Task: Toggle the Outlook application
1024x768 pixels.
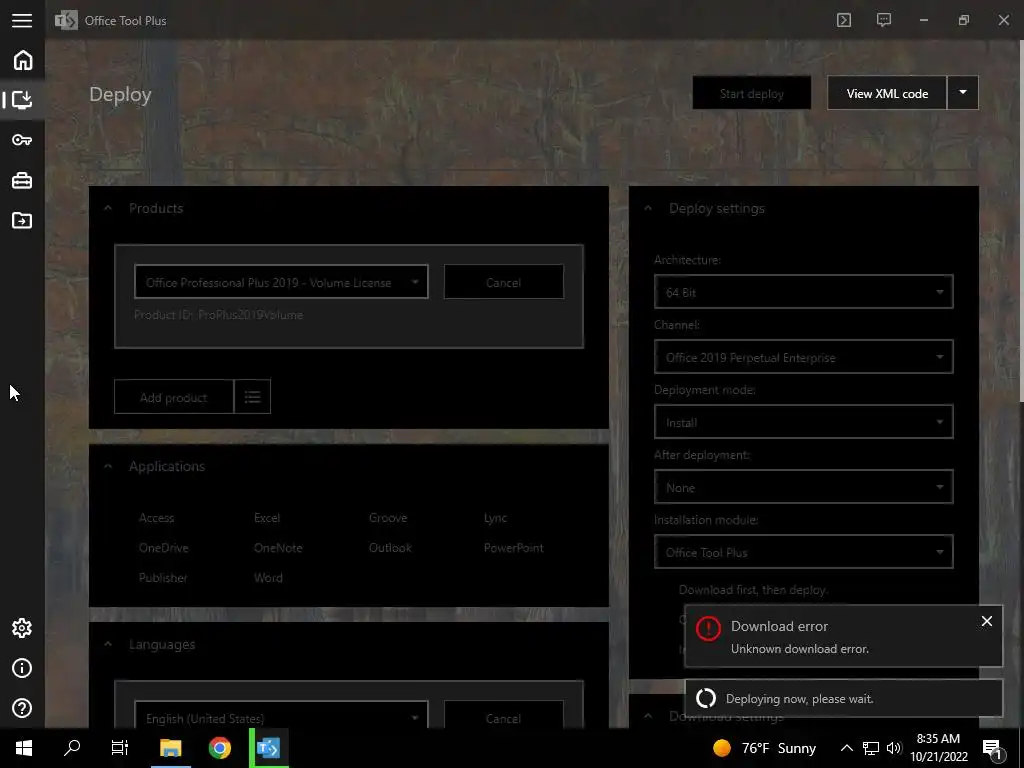Action: pos(390,548)
